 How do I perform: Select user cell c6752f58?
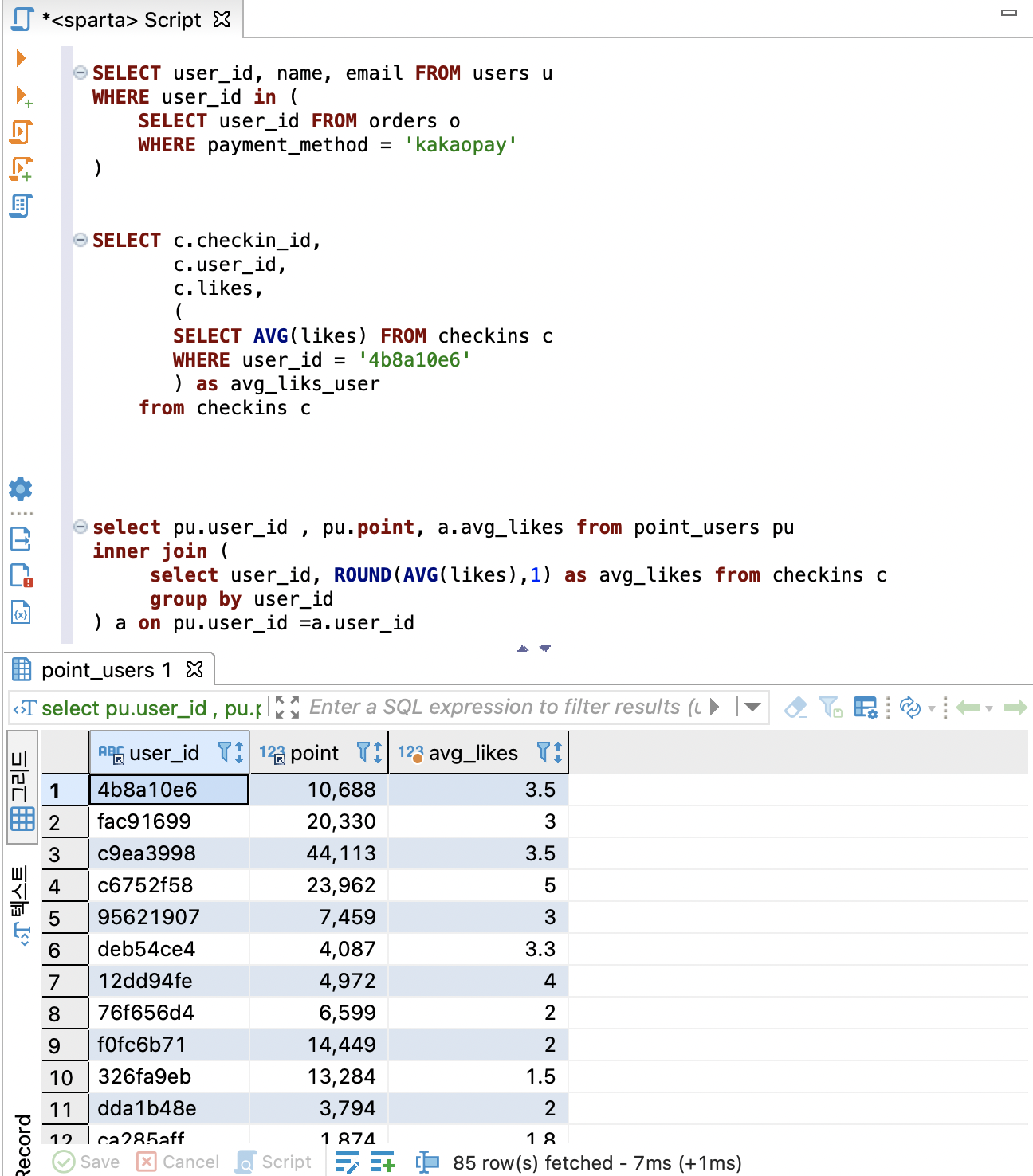click(169, 885)
